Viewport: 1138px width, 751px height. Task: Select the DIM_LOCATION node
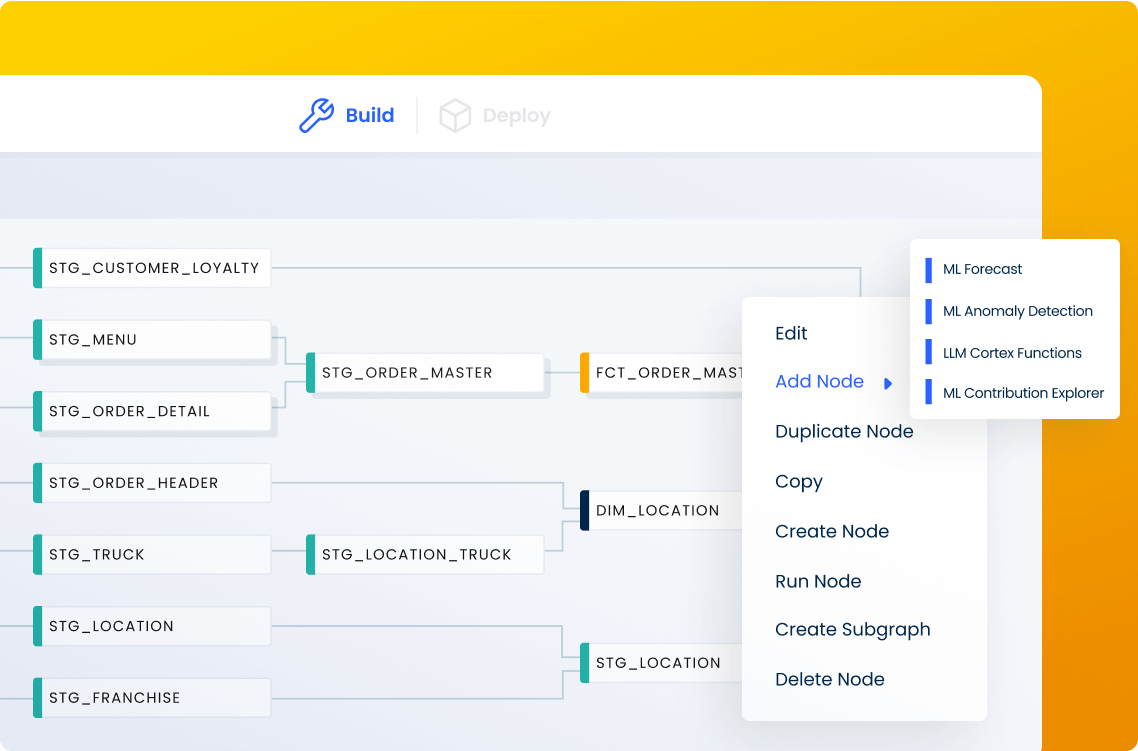tap(661, 511)
